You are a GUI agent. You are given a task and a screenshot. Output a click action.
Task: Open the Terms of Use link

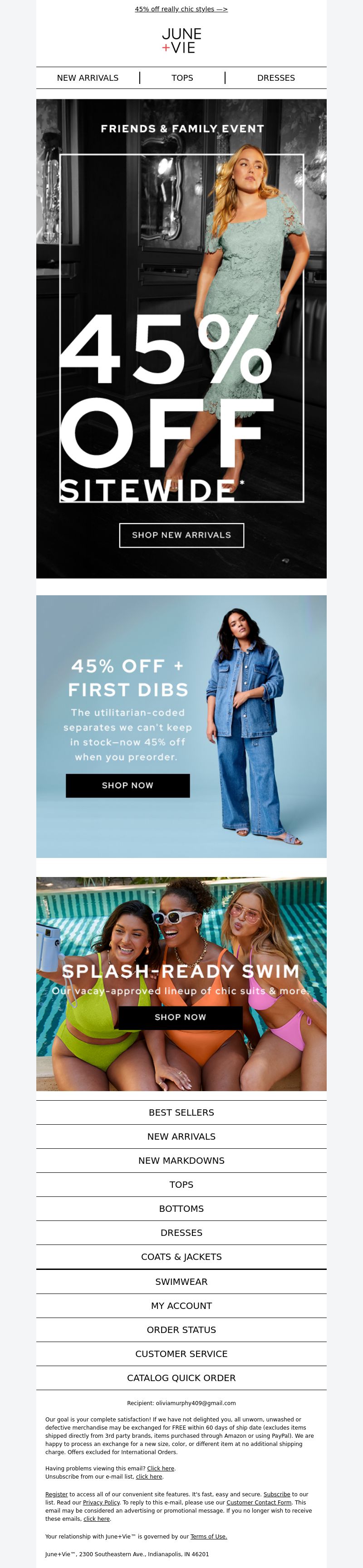[x=209, y=1536]
